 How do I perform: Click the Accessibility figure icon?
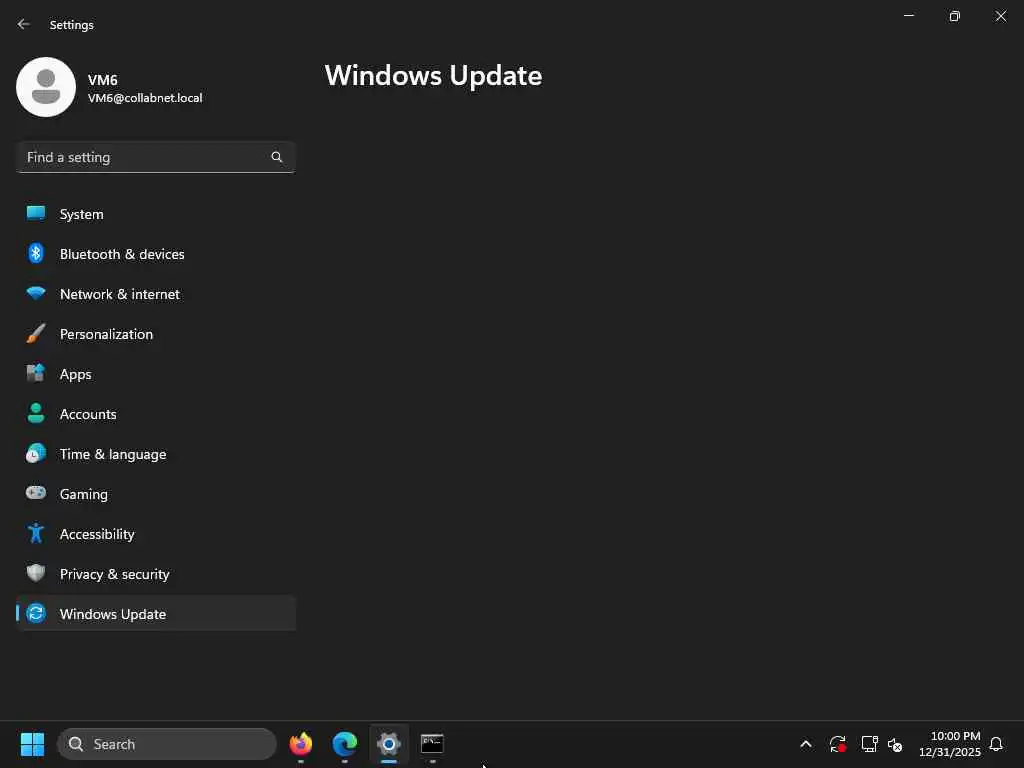(x=36, y=534)
